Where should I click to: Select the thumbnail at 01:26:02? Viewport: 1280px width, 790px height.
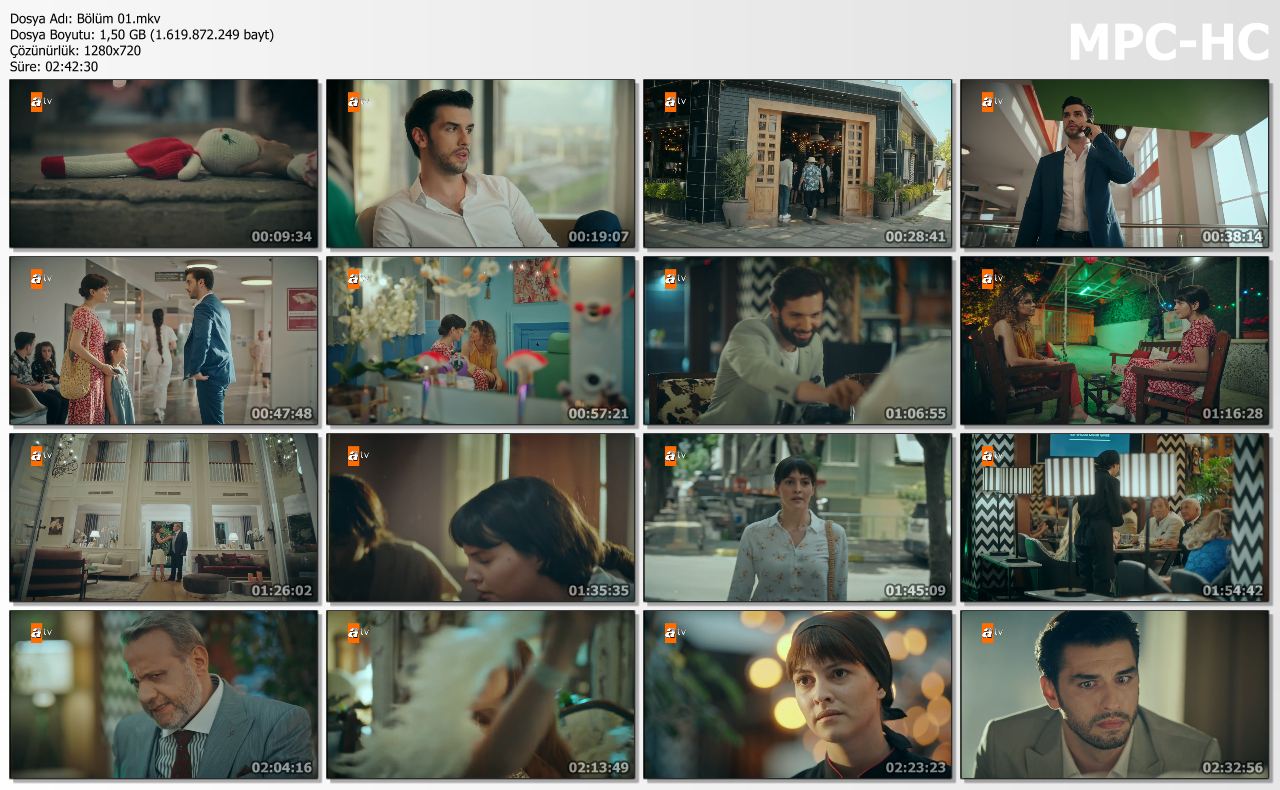pyautogui.click(x=164, y=518)
